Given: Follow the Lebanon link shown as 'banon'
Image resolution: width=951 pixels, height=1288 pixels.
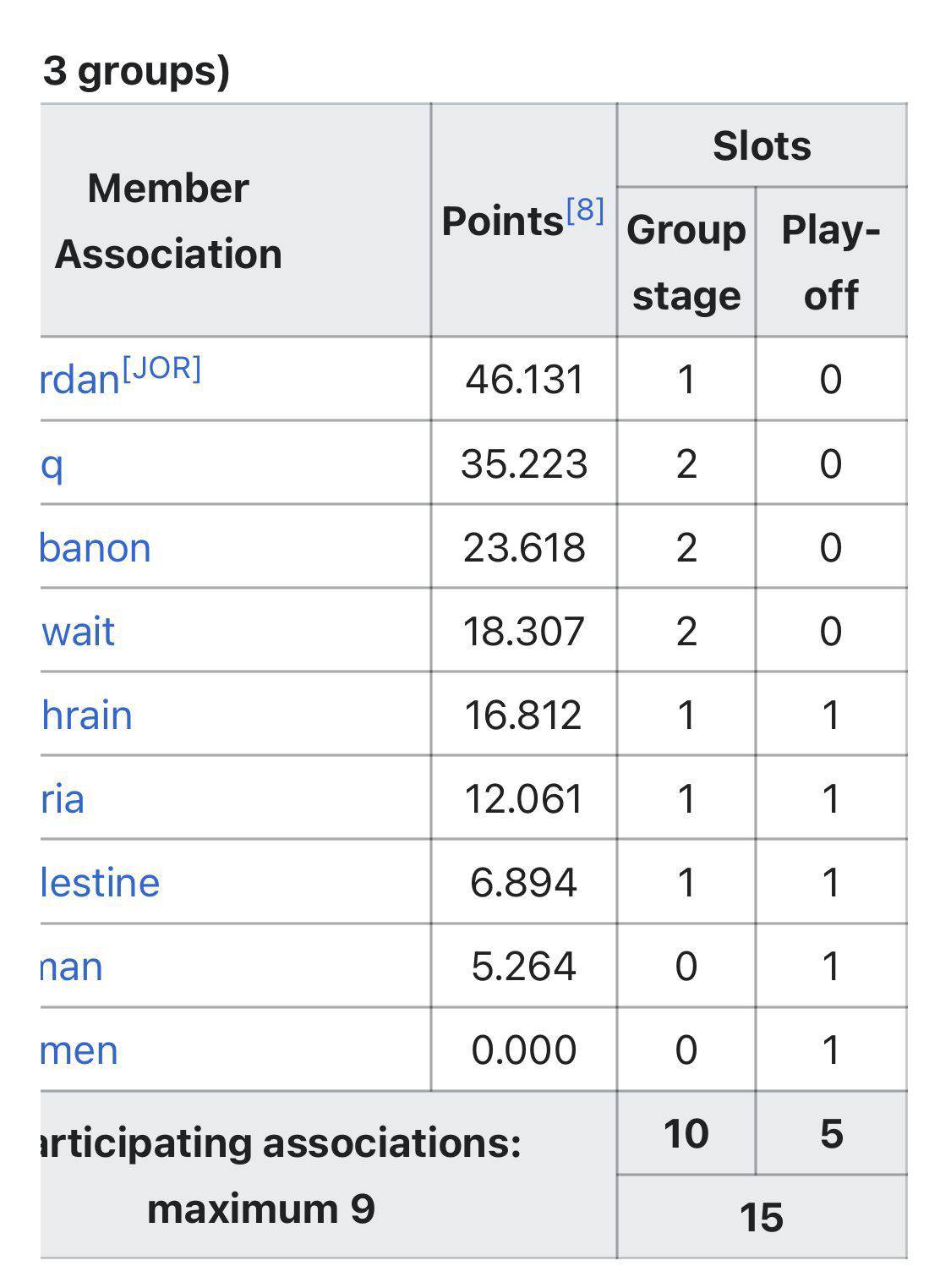Looking at the screenshot, I should (x=96, y=548).
